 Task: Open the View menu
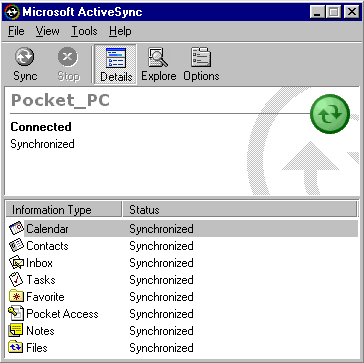(x=48, y=31)
